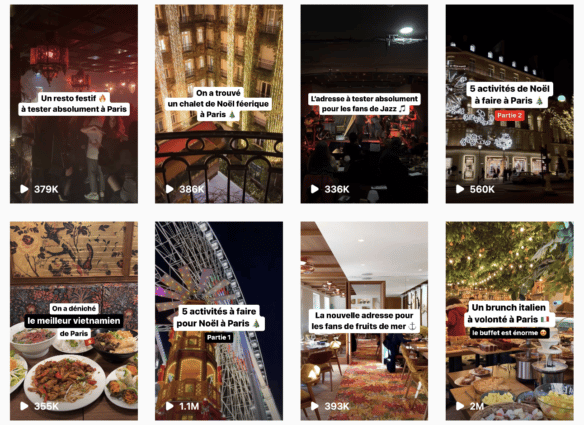Click the play icon beside 2M views
Image resolution: width=584 pixels, height=425 pixels.
click(460, 406)
